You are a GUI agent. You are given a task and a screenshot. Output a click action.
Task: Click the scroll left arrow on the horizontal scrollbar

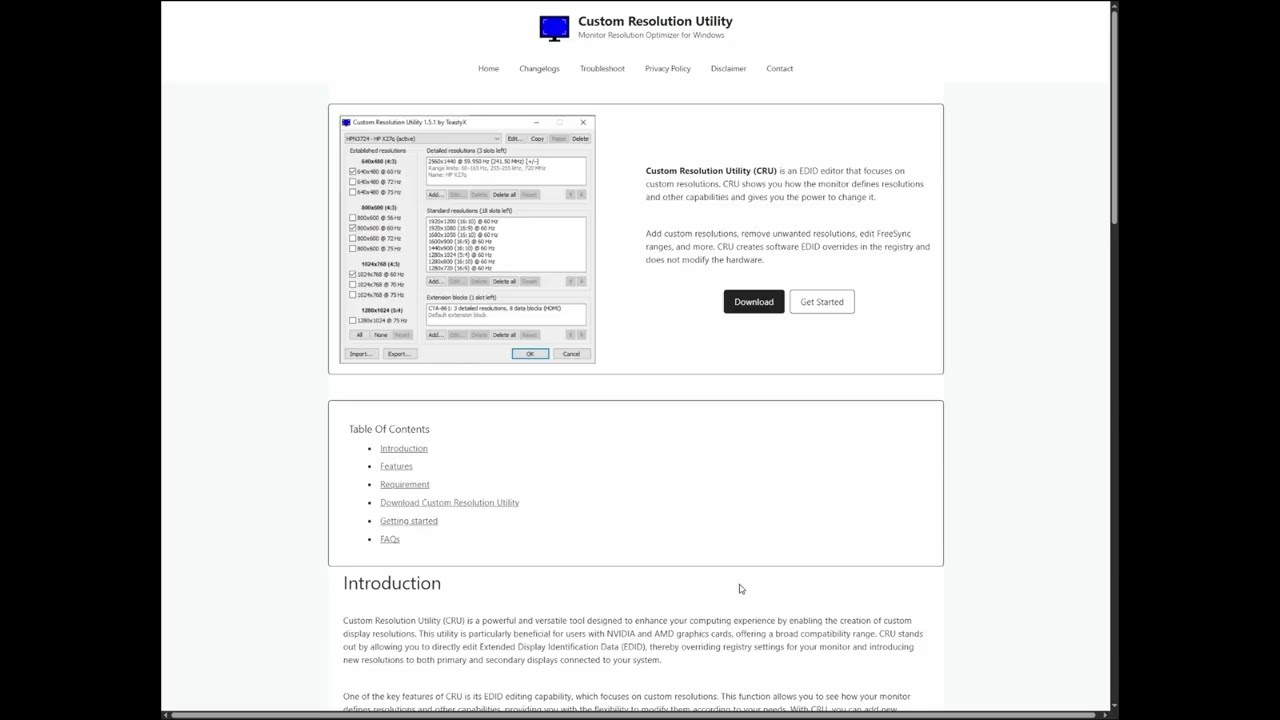(166, 714)
